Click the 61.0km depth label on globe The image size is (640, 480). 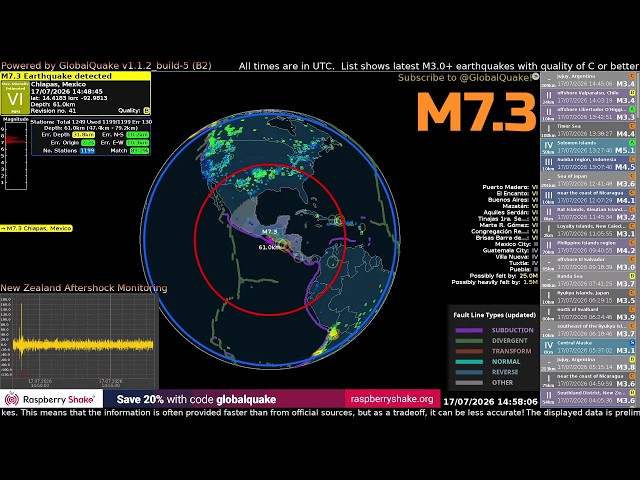pyautogui.click(x=269, y=247)
